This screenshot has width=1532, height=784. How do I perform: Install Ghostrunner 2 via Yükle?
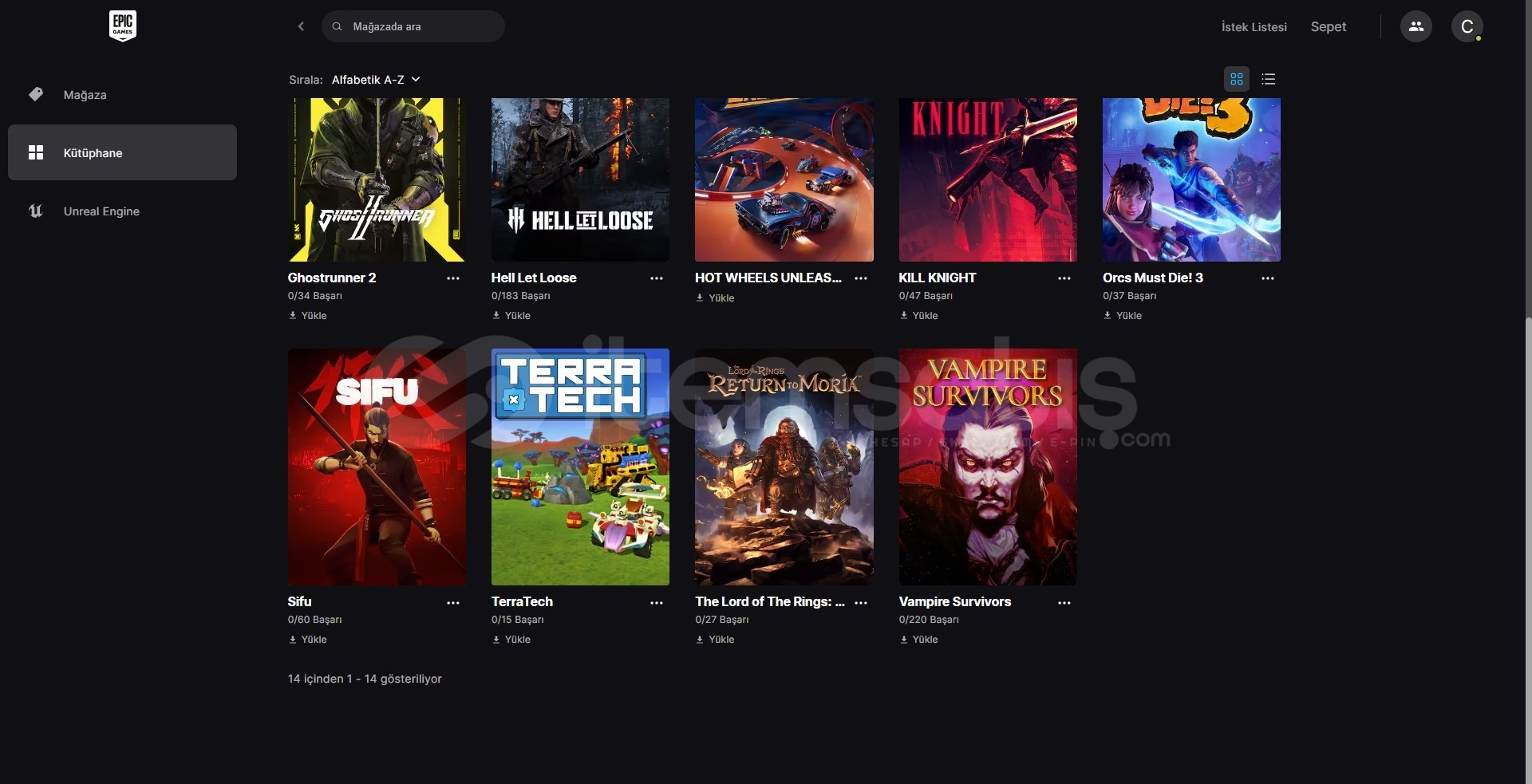(x=308, y=315)
